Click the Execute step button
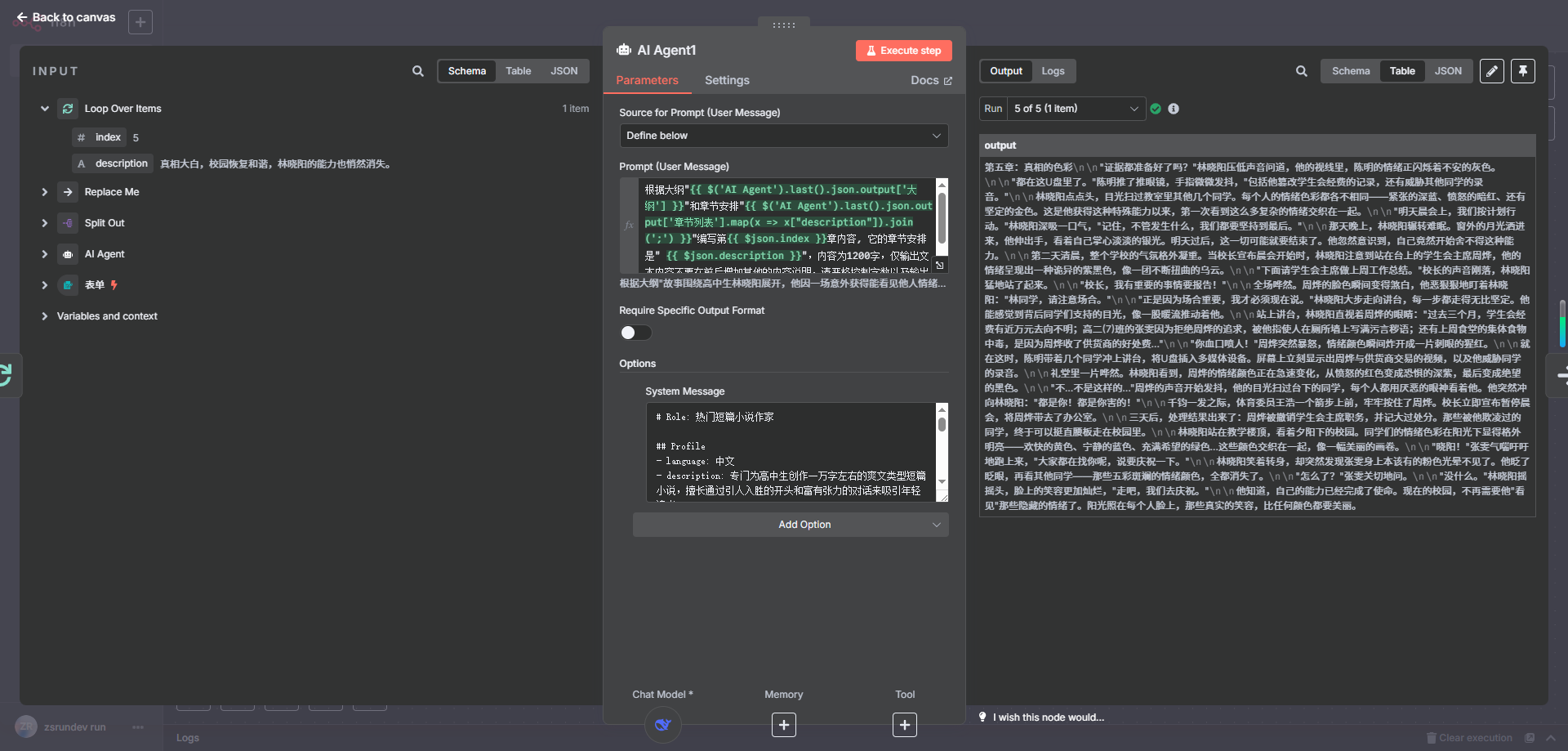Image resolution: width=1568 pixels, height=751 pixels. (903, 51)
